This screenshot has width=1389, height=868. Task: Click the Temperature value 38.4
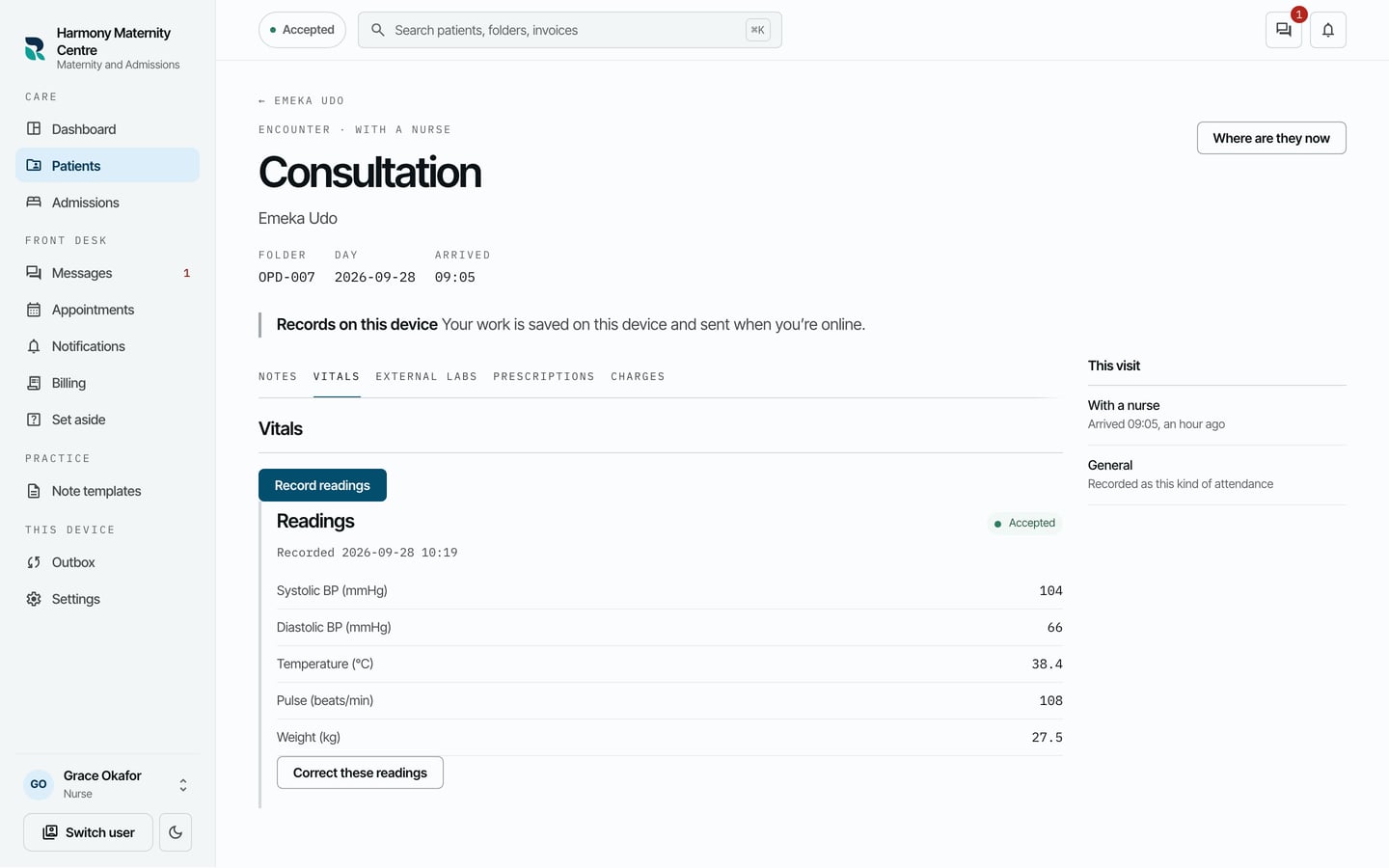click(1047, 665)
